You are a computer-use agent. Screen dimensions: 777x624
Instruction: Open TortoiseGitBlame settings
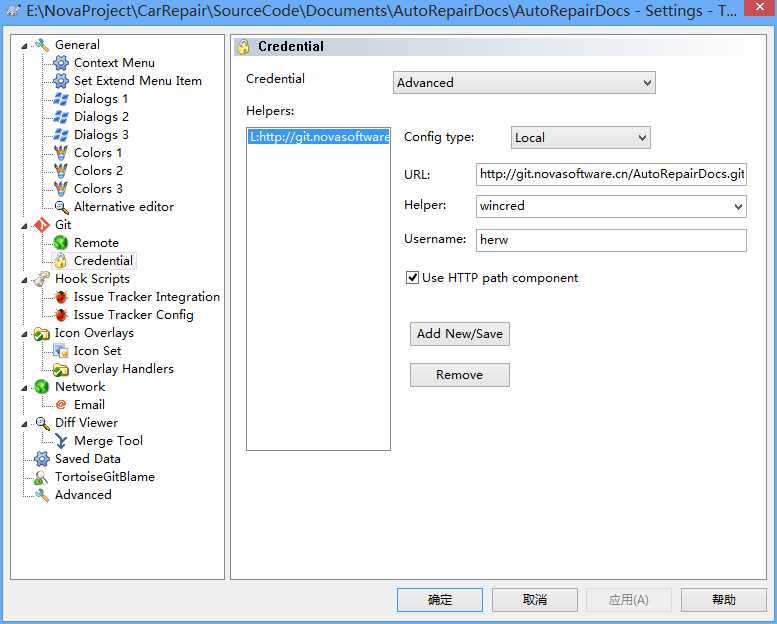(105, 477)
